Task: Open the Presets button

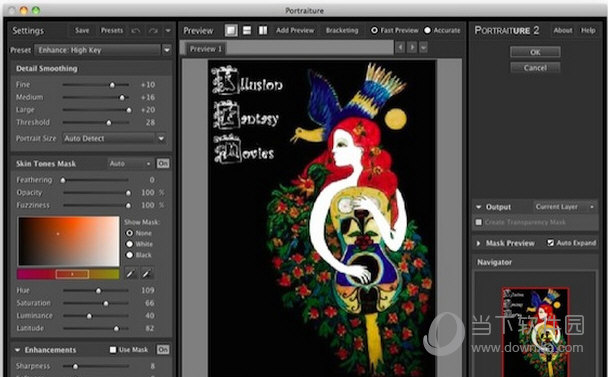Action: click(112, 31)
